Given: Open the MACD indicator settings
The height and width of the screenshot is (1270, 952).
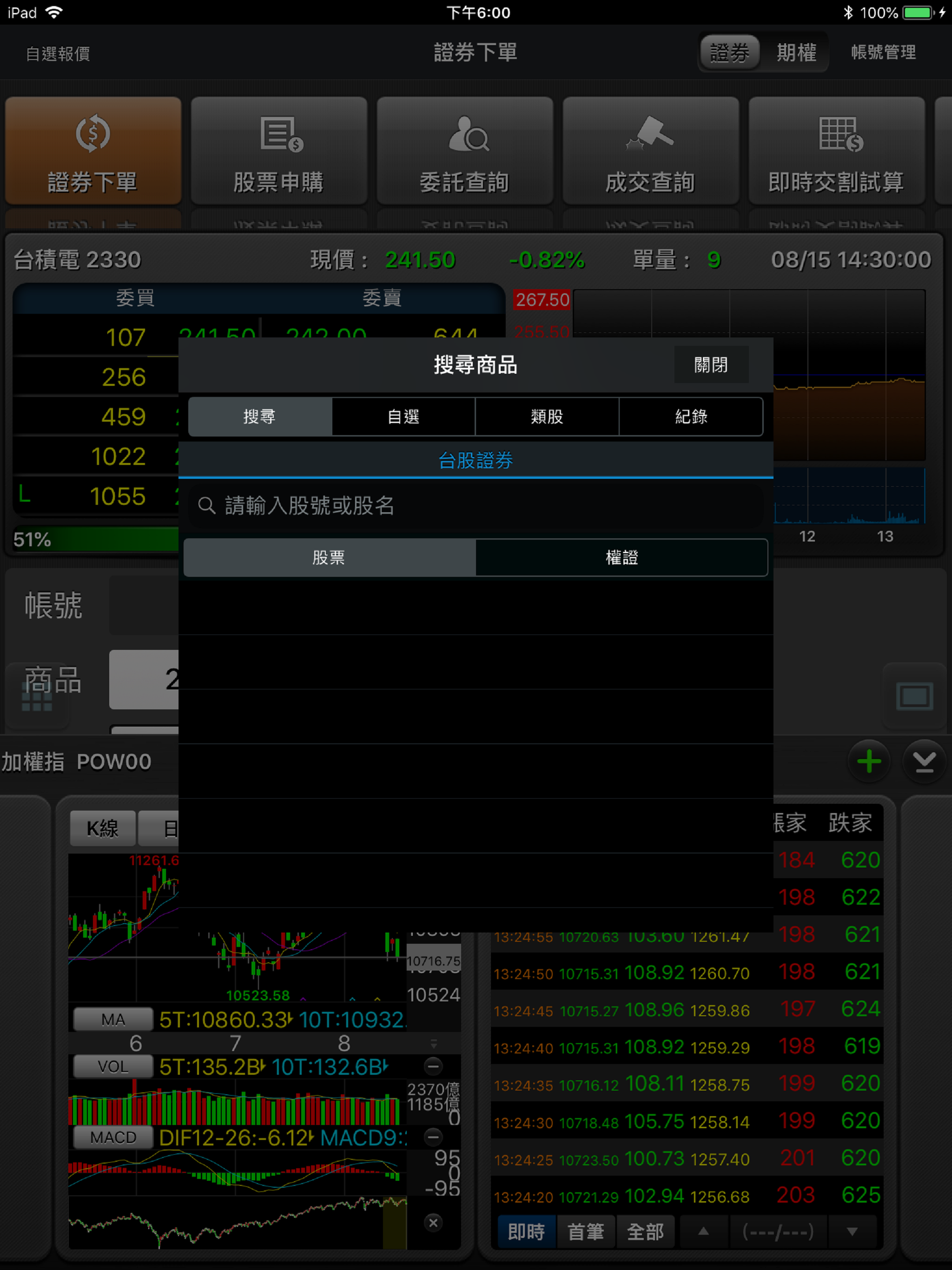Looking at the screenshot, I should (113, 1137).
